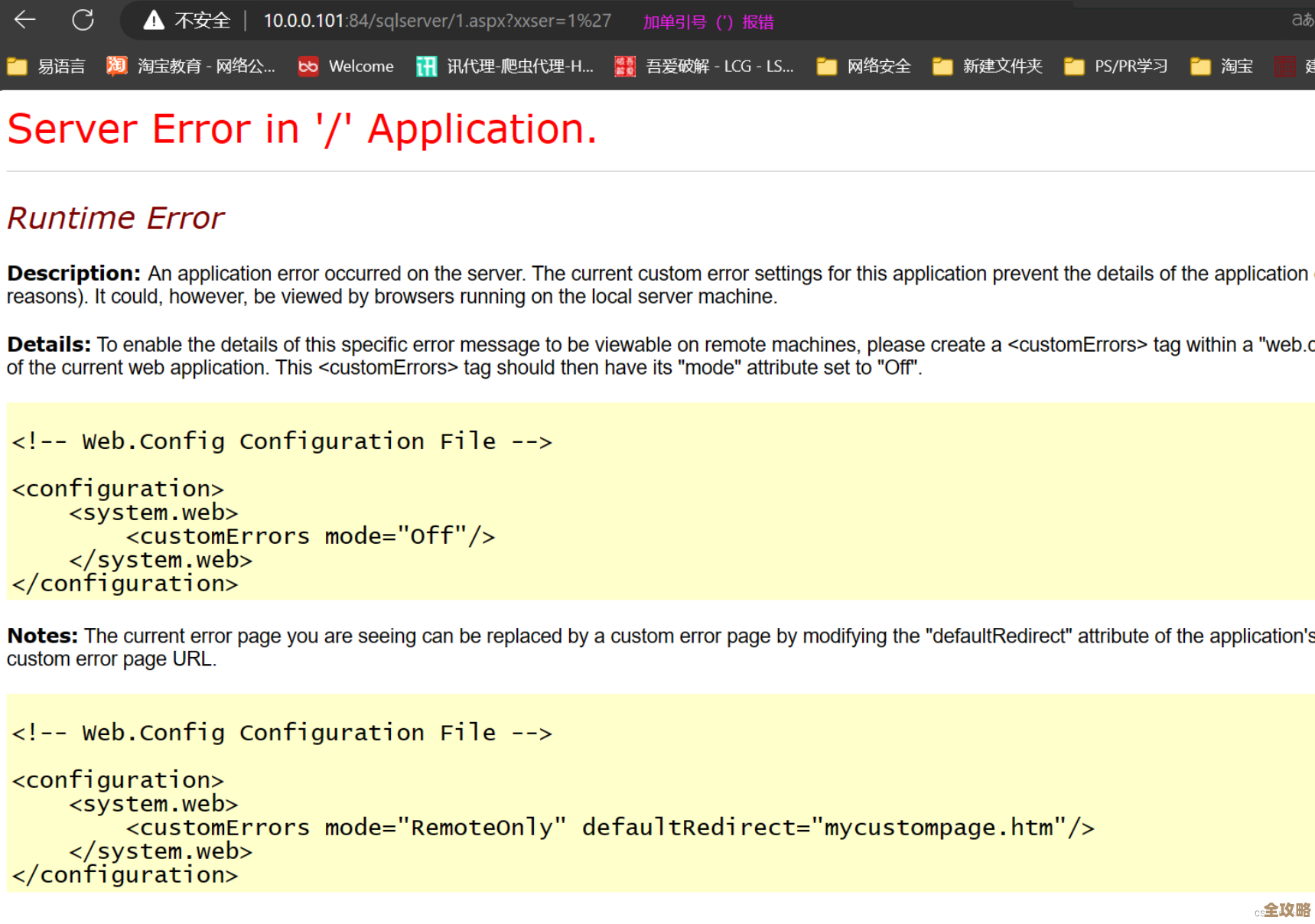Reload the page with refresh icon
This screenshot has height=924, width=1315.
83,20
